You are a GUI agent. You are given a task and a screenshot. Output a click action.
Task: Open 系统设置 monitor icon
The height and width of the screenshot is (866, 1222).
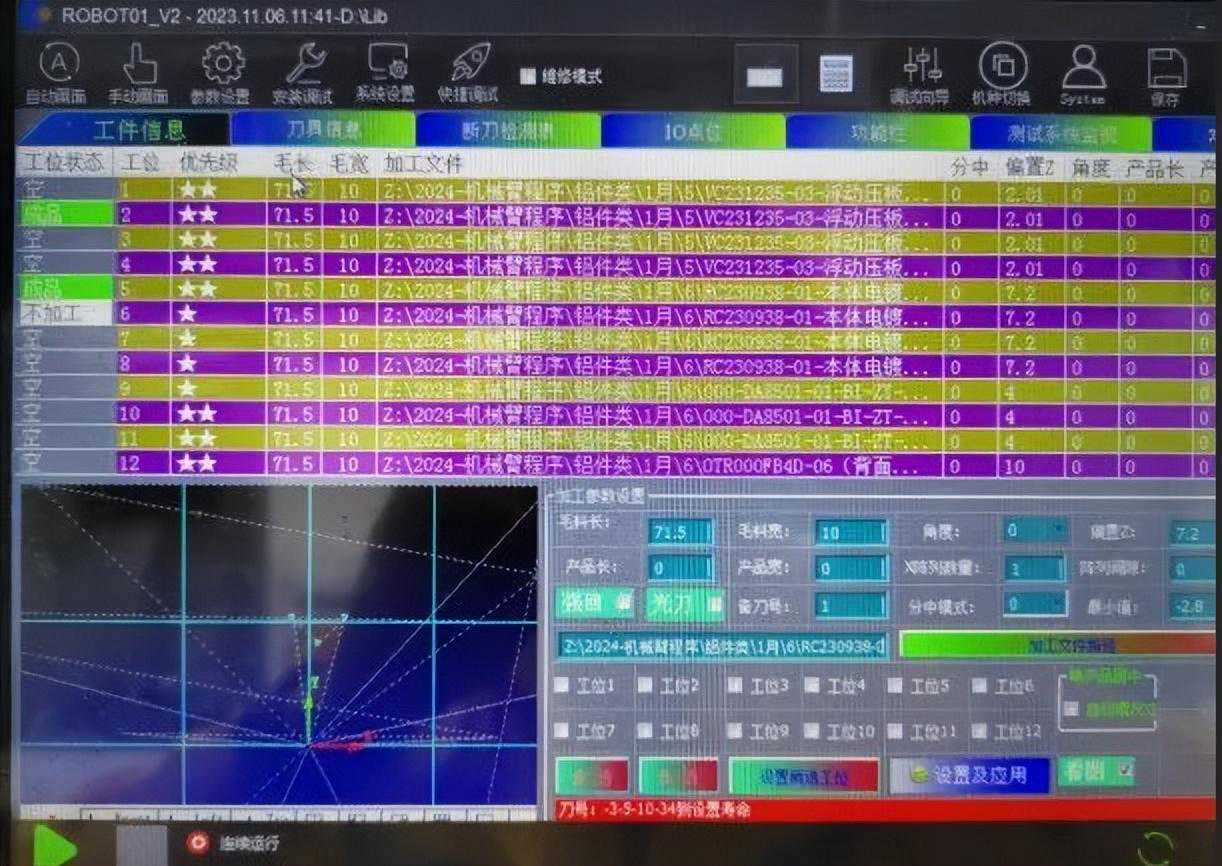pyautogui.click(x=386, y=71)
